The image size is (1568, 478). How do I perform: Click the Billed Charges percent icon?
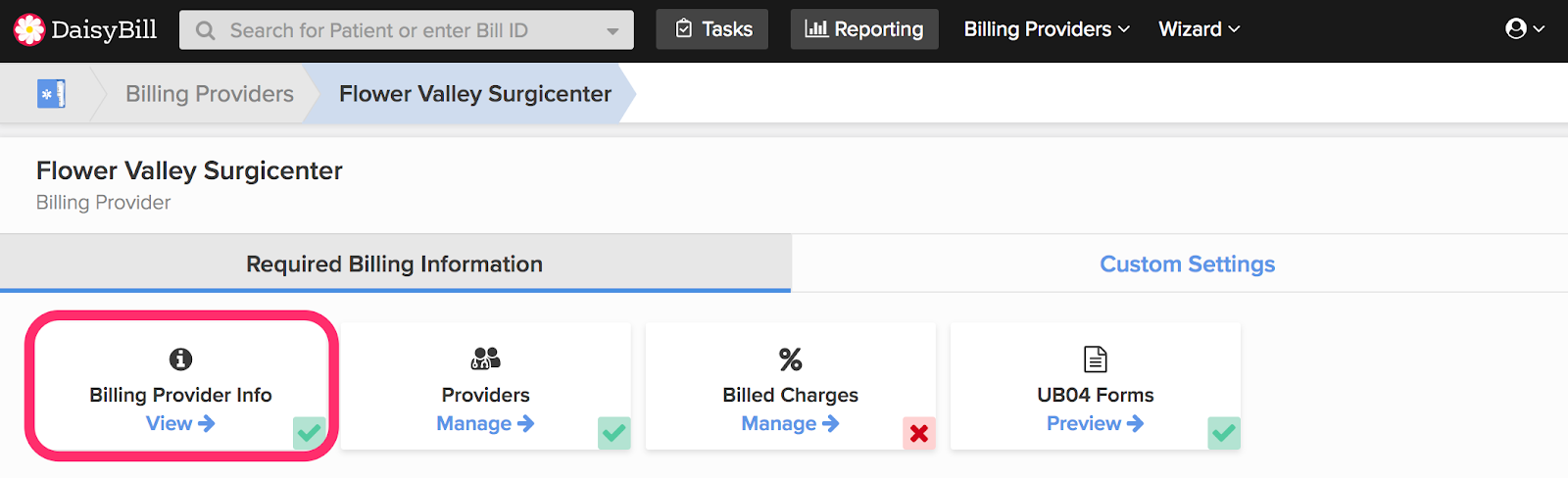click(x=790, y=359)
